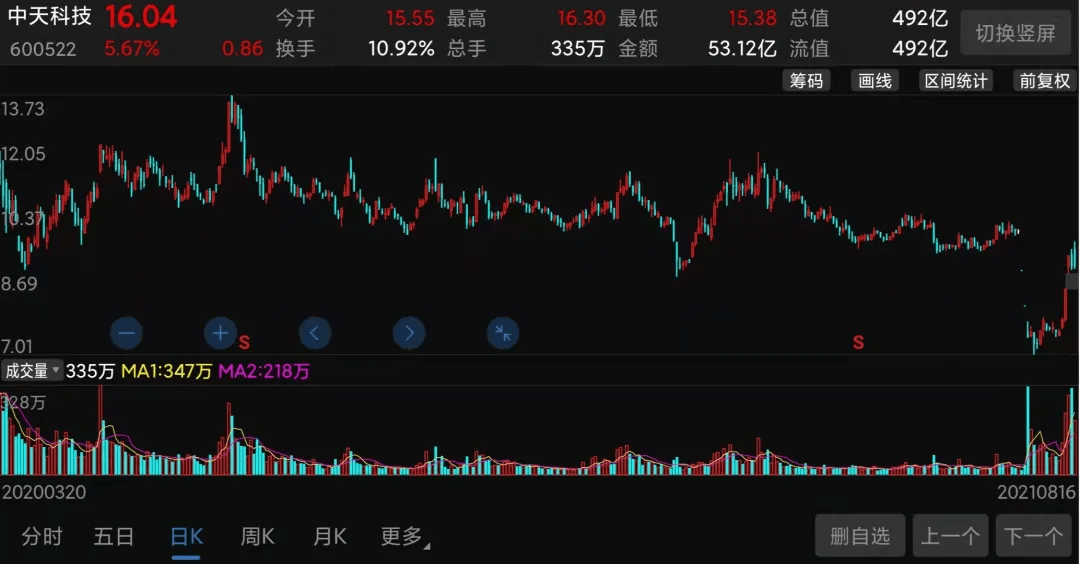
Task: Click the low price 15.38
Action: coord(752,18)
